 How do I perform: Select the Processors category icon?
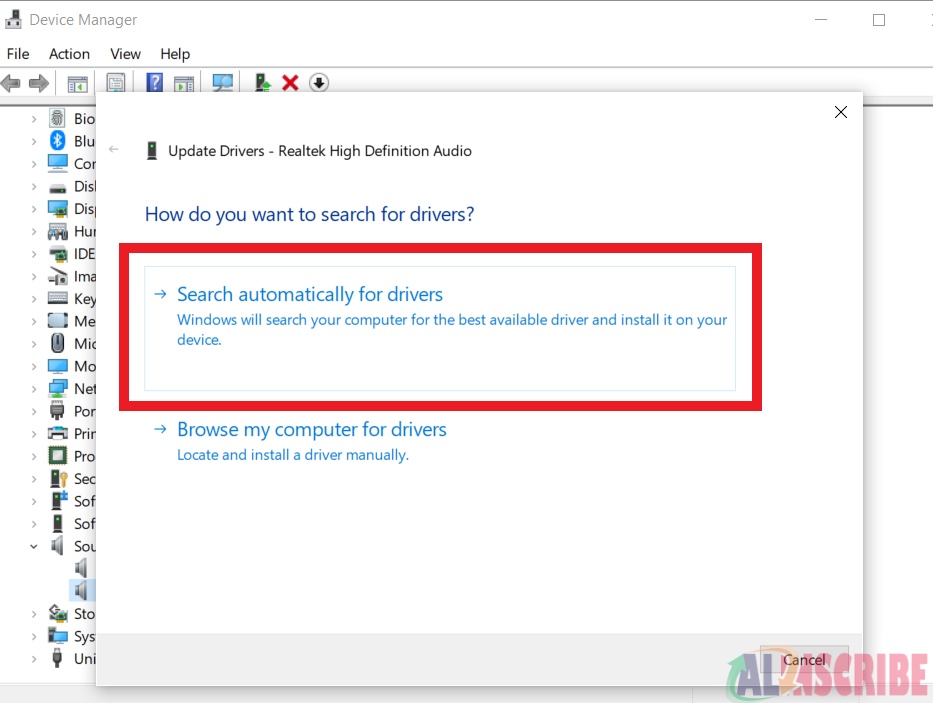[58, 456]
